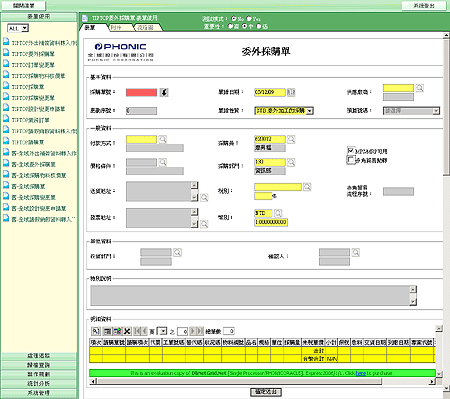This screenshot has width=450, height=399.
Task: Click the main form vertical scrollbar thumb
Action: (x=446, y=107)
